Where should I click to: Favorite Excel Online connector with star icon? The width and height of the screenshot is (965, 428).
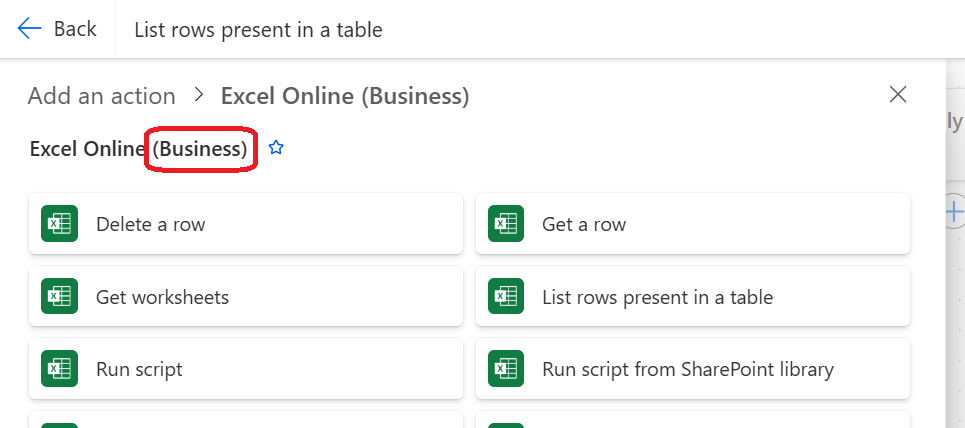pyautogui.click(x=276, y=148)
